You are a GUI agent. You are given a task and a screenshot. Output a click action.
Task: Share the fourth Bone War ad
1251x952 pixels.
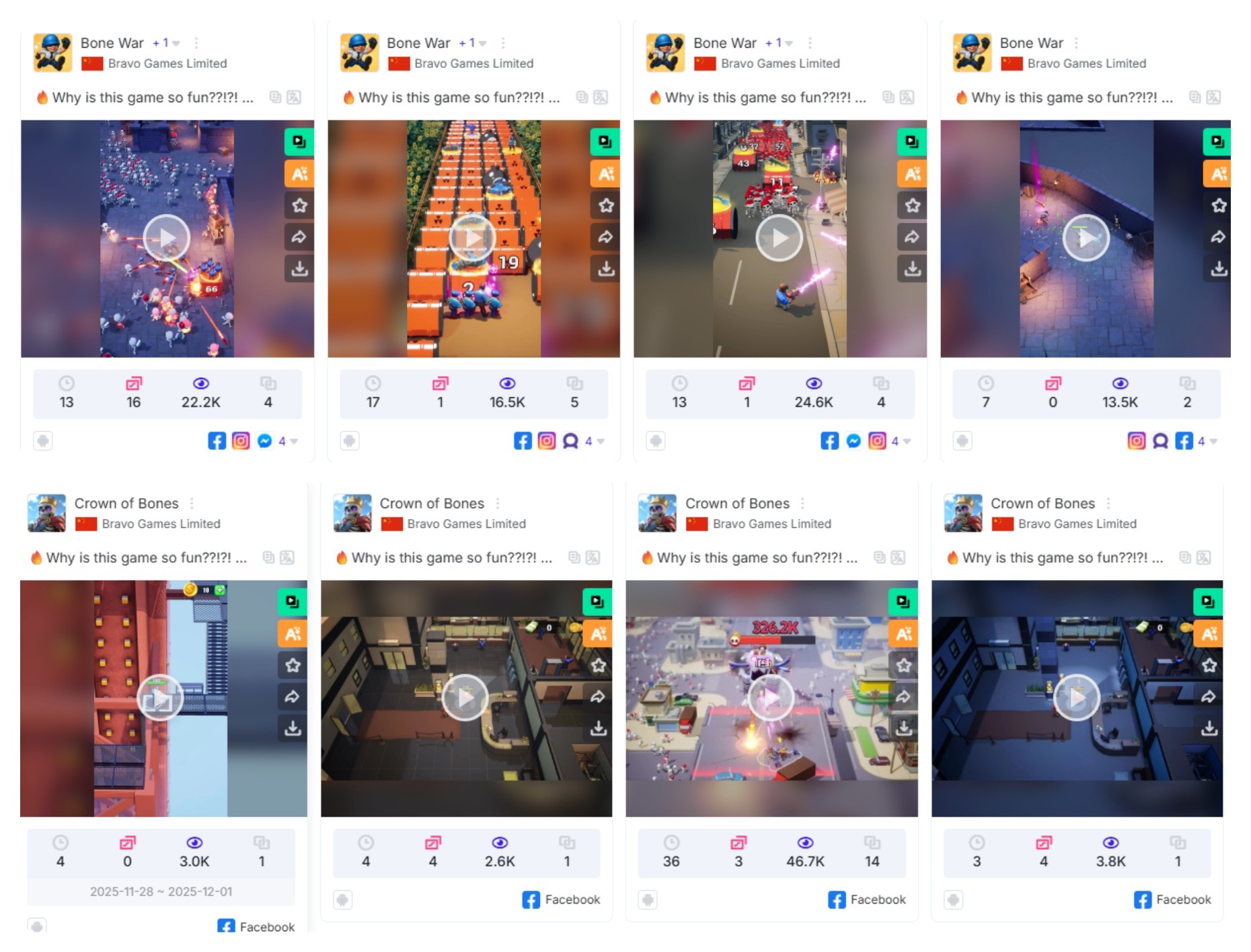click(x=1218, y=237)
